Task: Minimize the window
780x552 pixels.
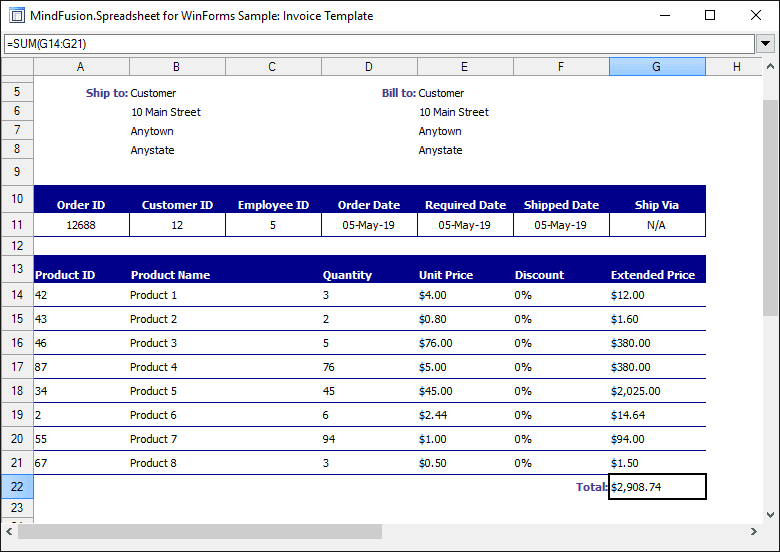Action: click(665, 15)
